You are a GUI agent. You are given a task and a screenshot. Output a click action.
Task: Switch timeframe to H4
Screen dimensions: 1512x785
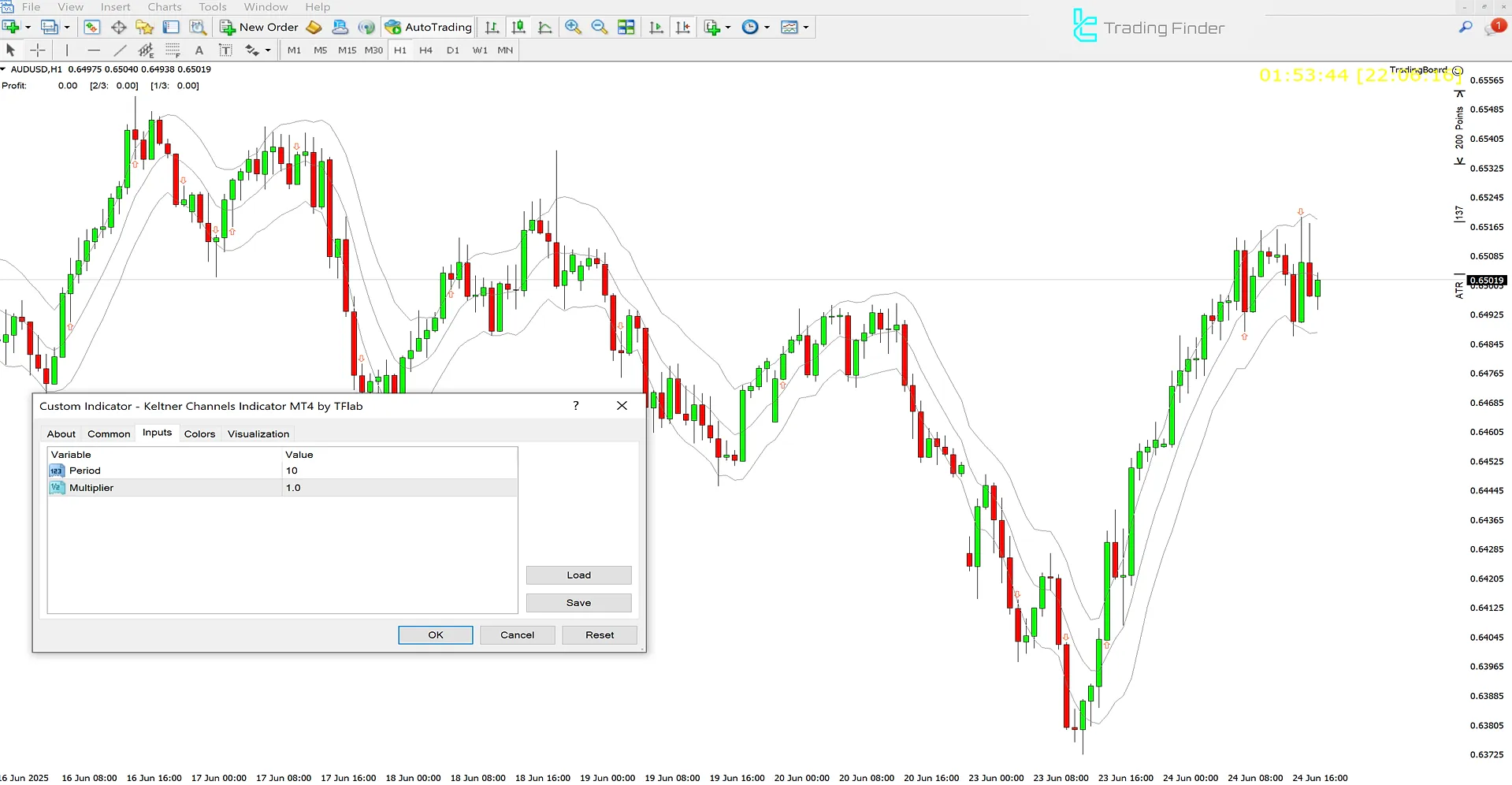(426, 50)
